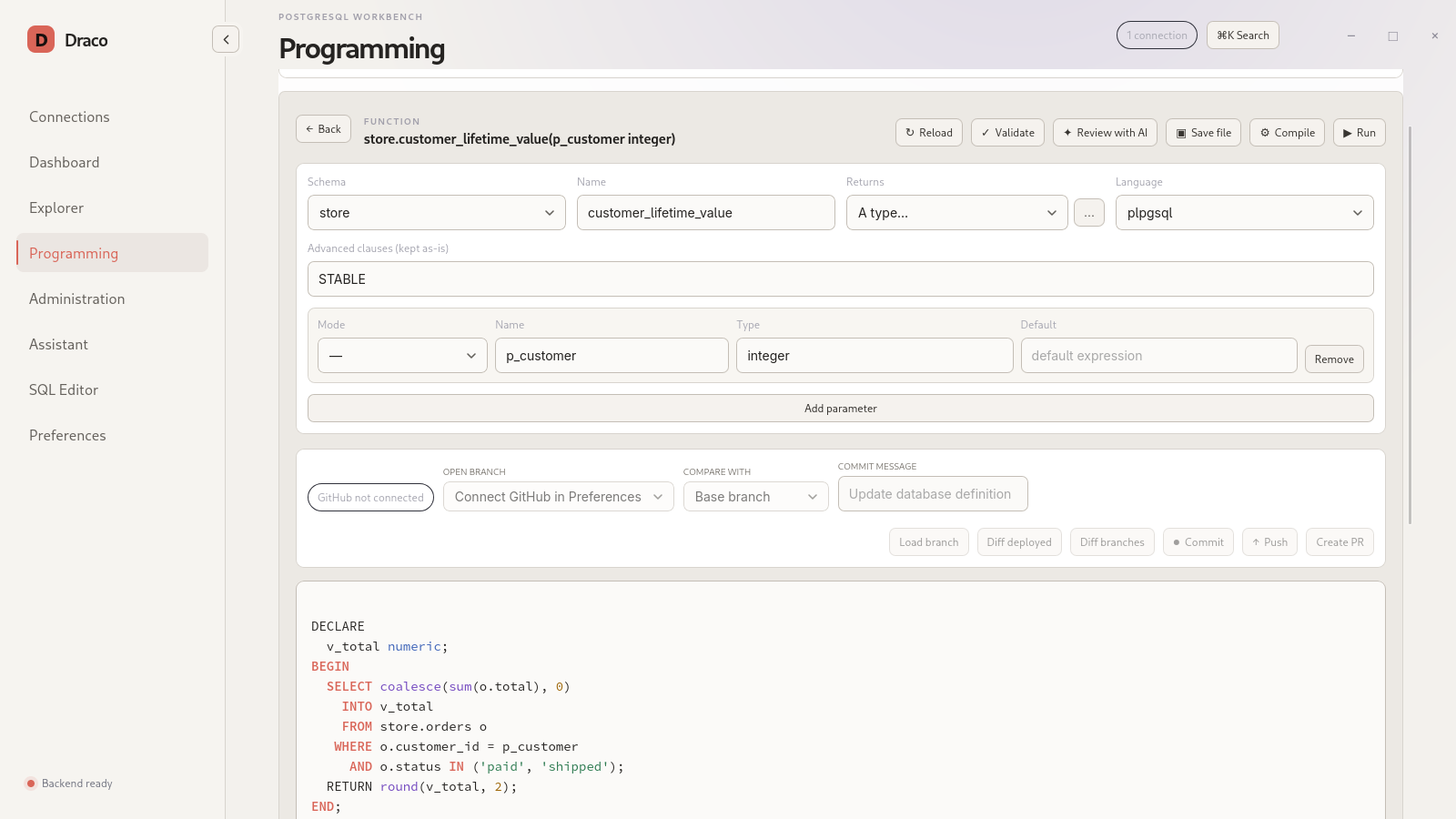Click the Load branch button
1456x819 pixels.
point(929,542)
